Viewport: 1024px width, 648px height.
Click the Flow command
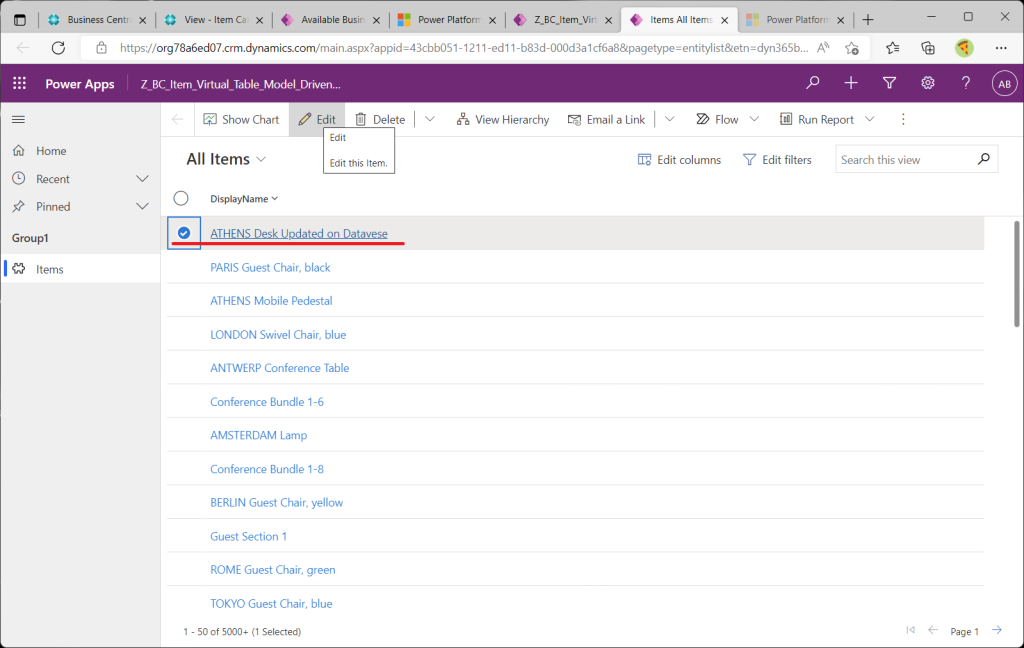point(717,120)
